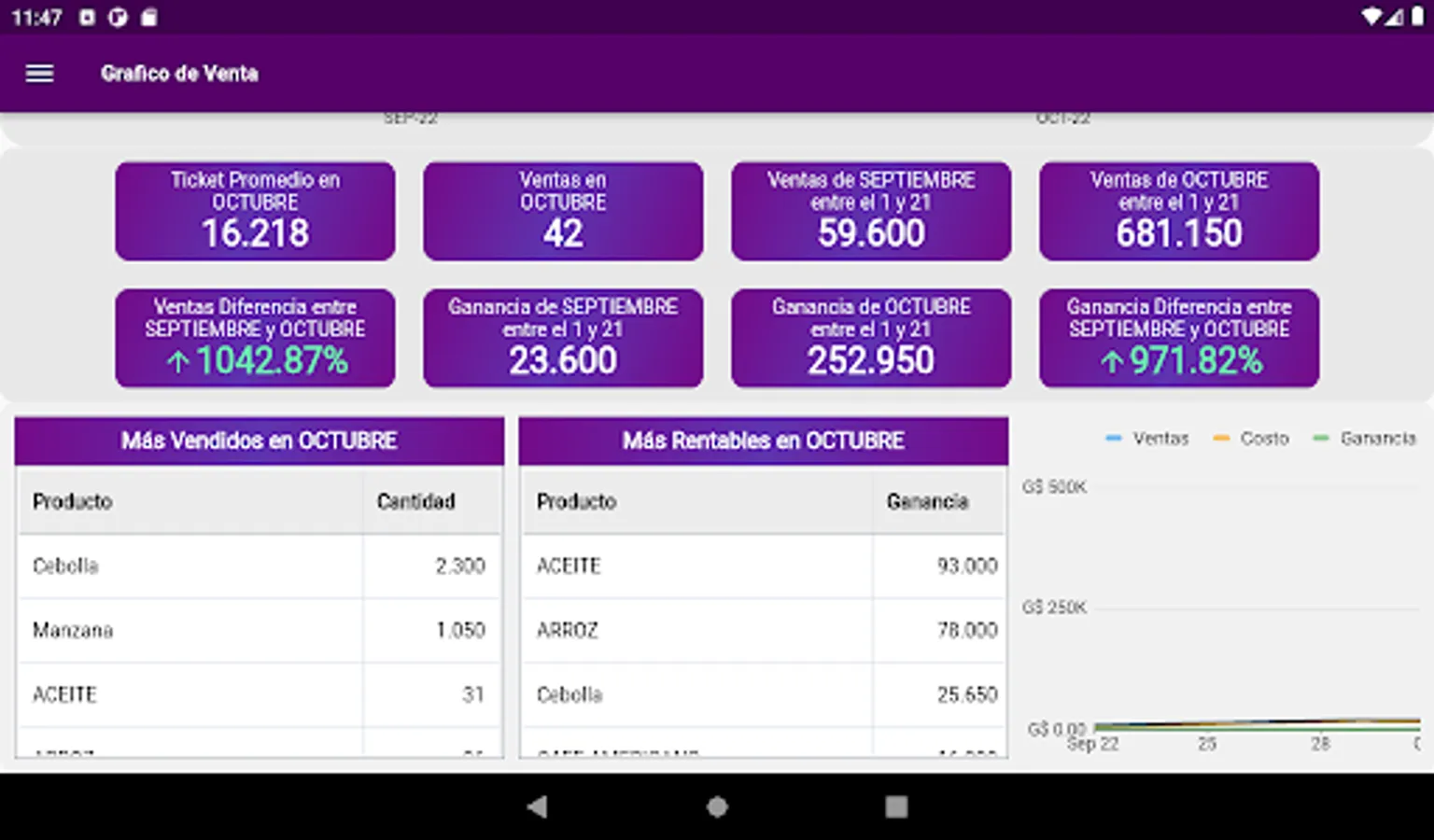
Task: Tap the G$ 500K axis label
Action: click(1054, 487)
